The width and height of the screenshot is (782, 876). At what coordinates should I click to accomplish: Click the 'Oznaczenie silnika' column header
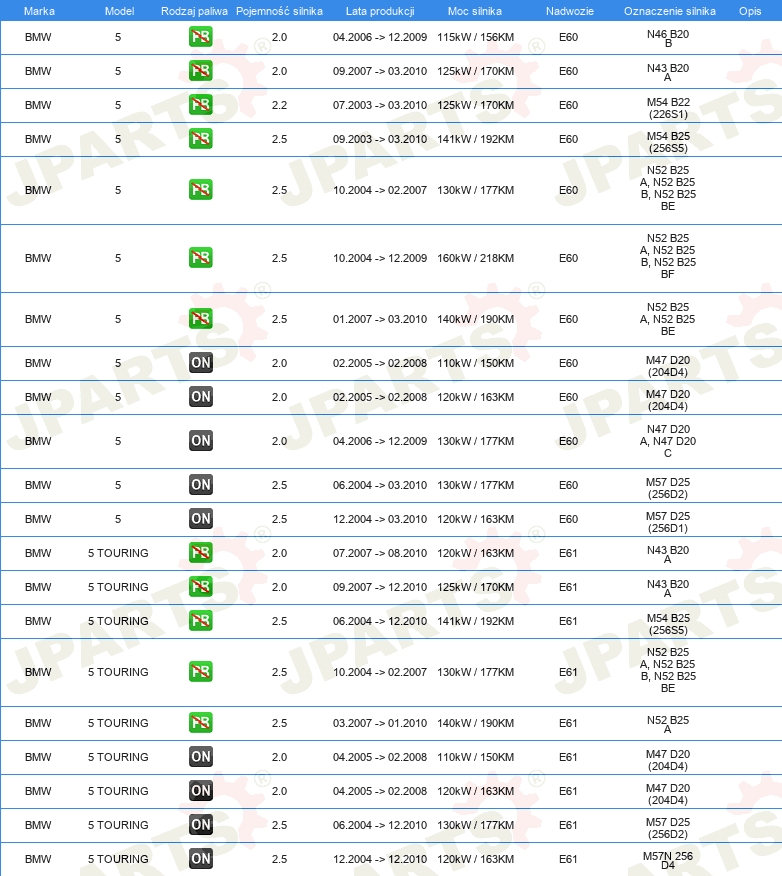point(670,11)
